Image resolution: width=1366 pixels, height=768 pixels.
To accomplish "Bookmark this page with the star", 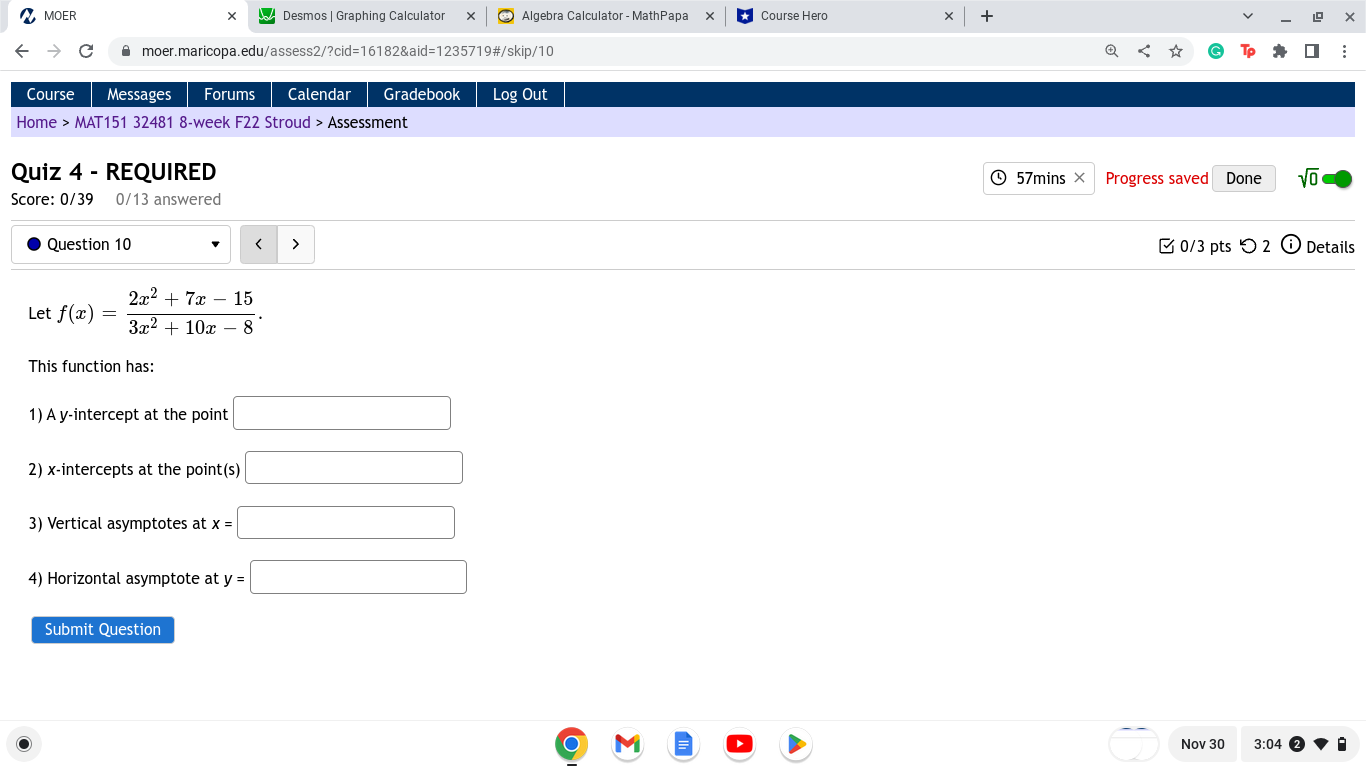I will [1176, 51].
